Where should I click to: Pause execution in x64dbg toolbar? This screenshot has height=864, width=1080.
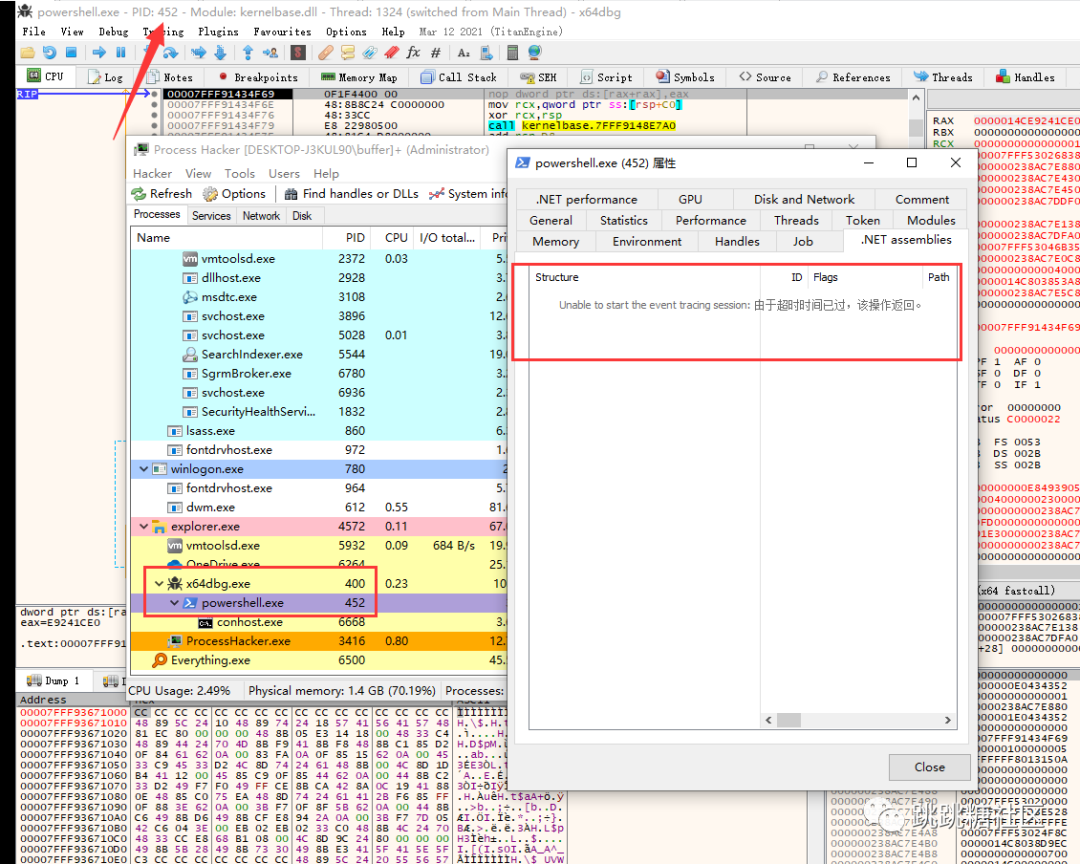(121, 52)
